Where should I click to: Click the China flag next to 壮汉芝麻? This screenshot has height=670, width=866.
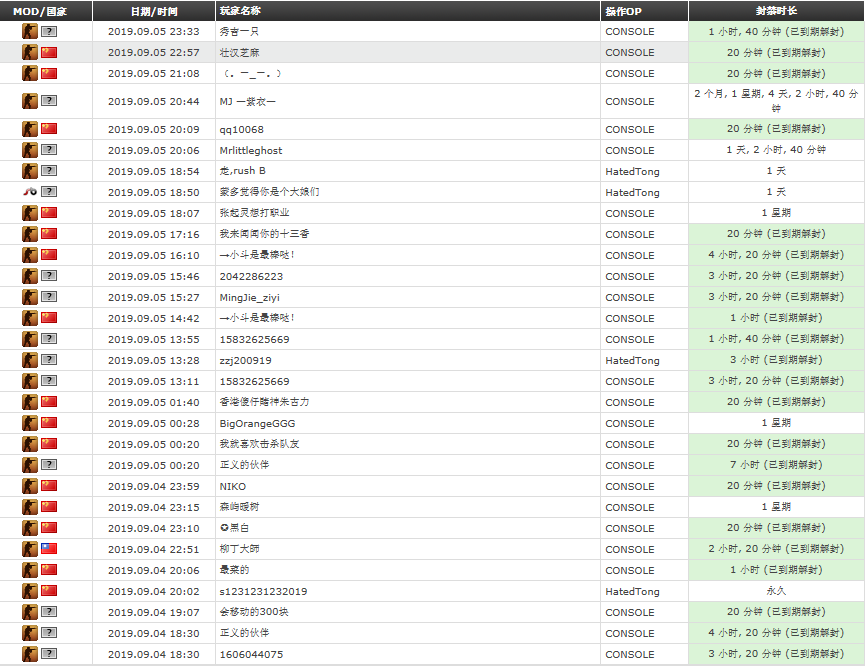(49, 51)
